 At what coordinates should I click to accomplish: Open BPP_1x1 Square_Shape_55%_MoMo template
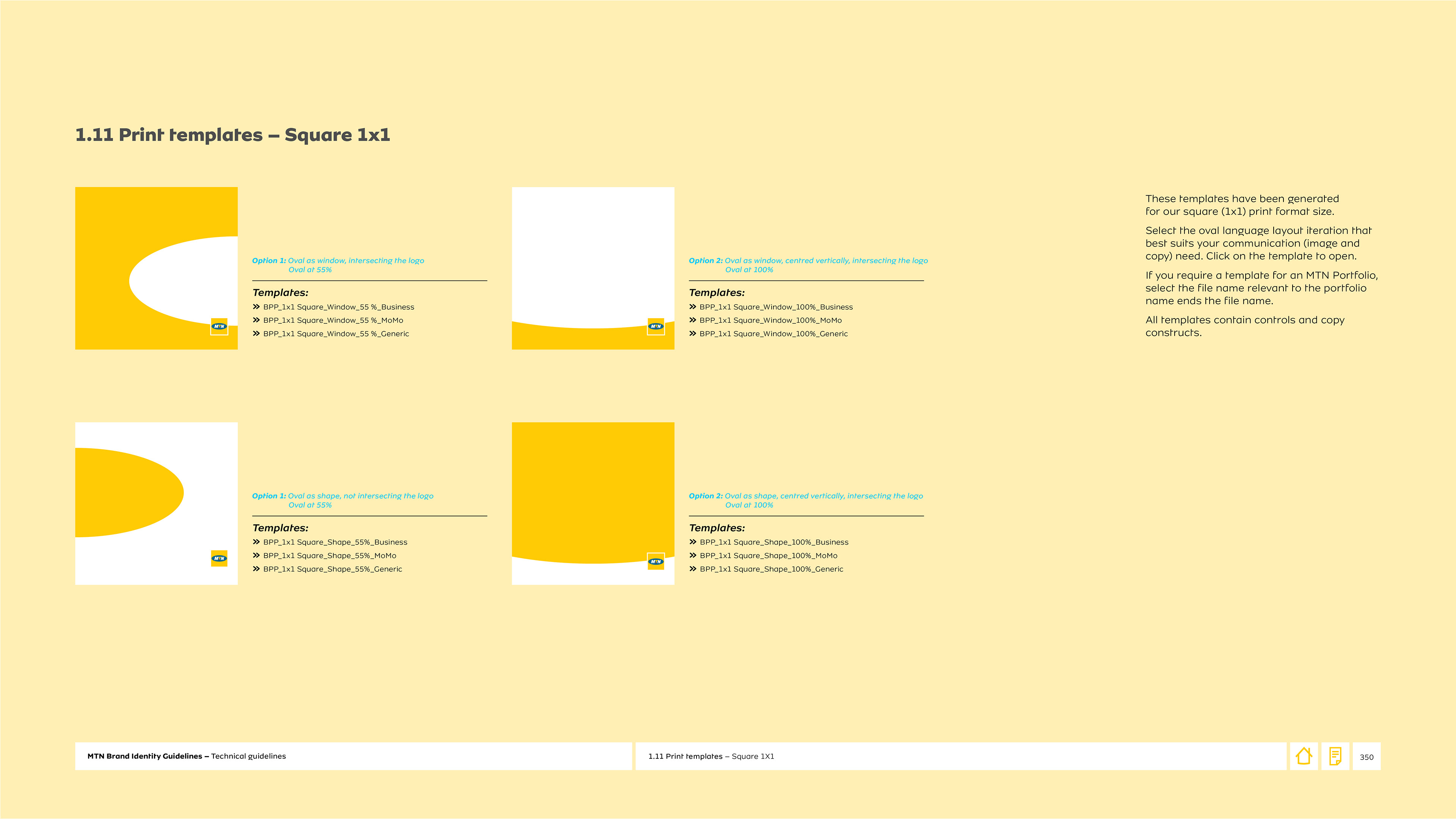(x=329, y=555)
